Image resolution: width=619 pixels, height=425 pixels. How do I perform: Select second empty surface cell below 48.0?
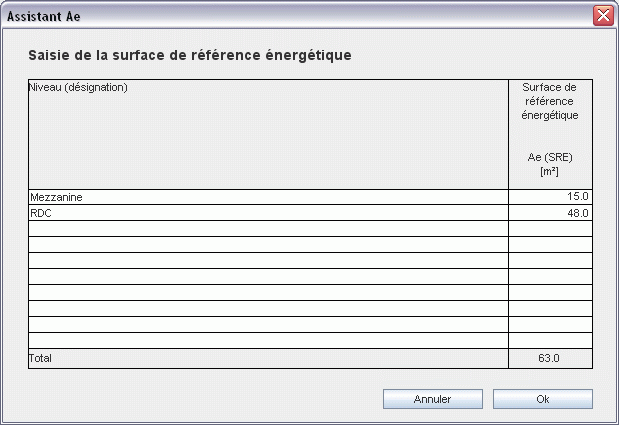tap(550, 245)
